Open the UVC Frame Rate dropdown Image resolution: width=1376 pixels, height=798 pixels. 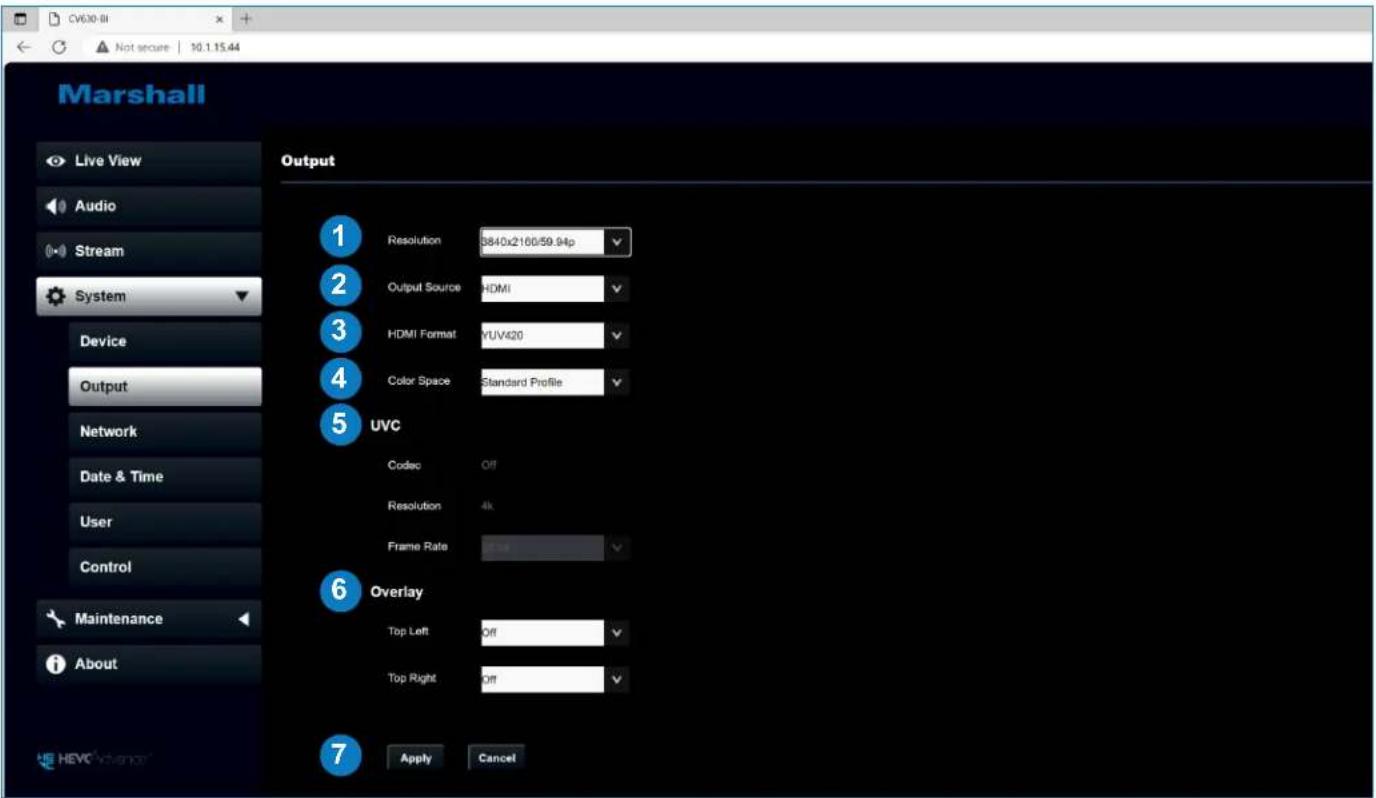555,547
